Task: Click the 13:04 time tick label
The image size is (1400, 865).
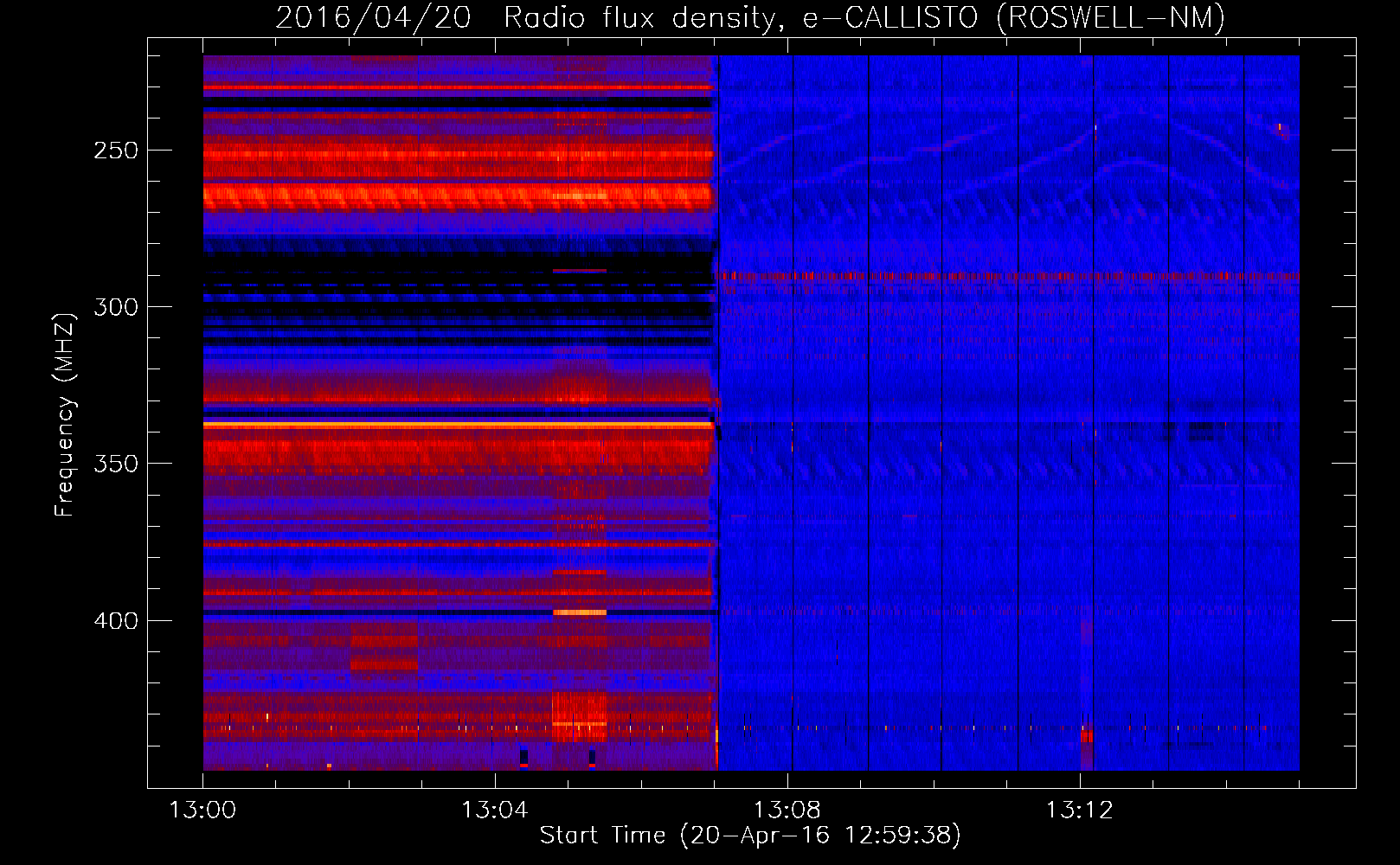Action: click(495, 811)
